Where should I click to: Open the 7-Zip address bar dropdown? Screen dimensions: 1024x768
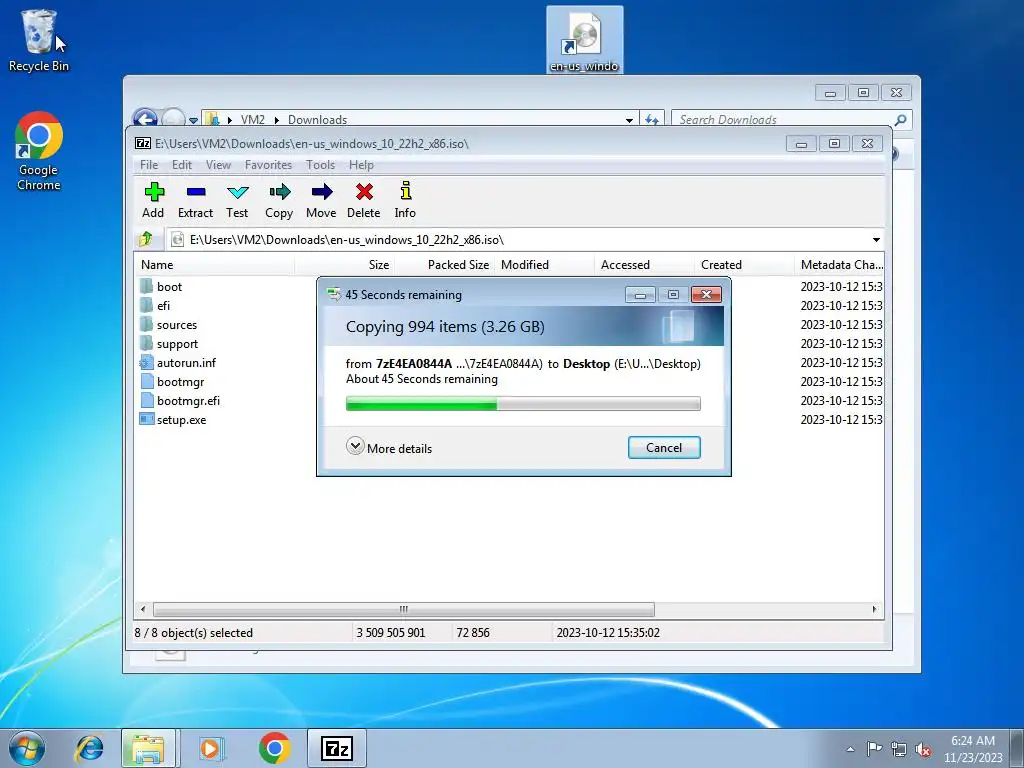point(876,240)
